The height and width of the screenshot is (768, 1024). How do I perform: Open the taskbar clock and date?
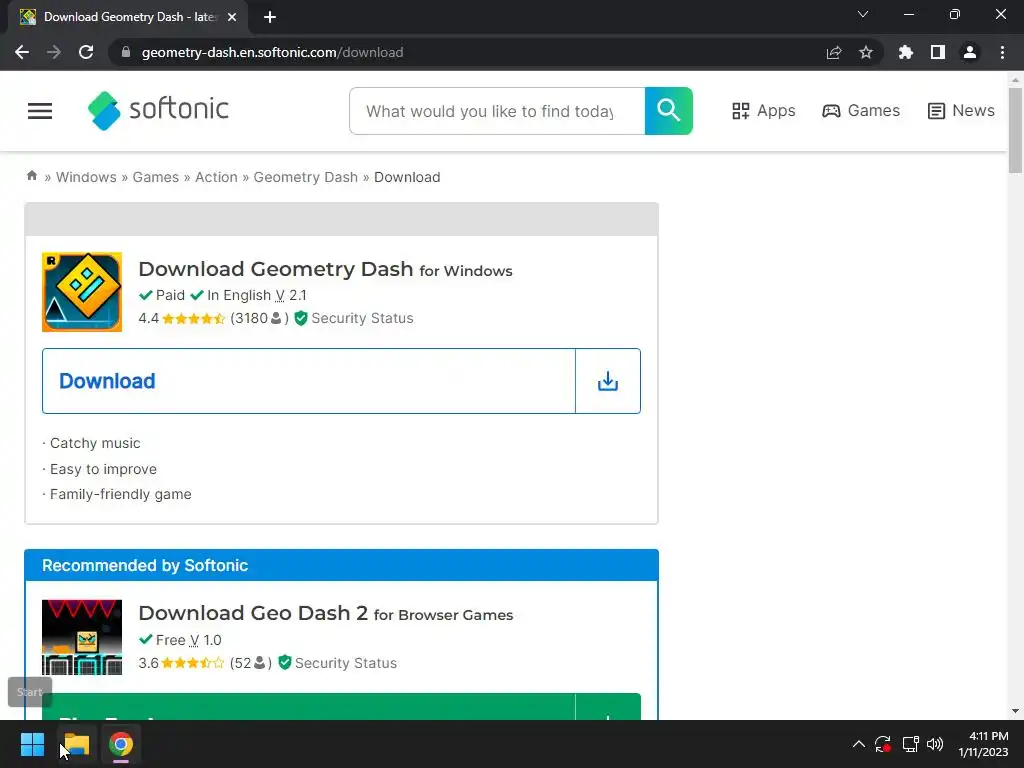click(x=984, y=744)
